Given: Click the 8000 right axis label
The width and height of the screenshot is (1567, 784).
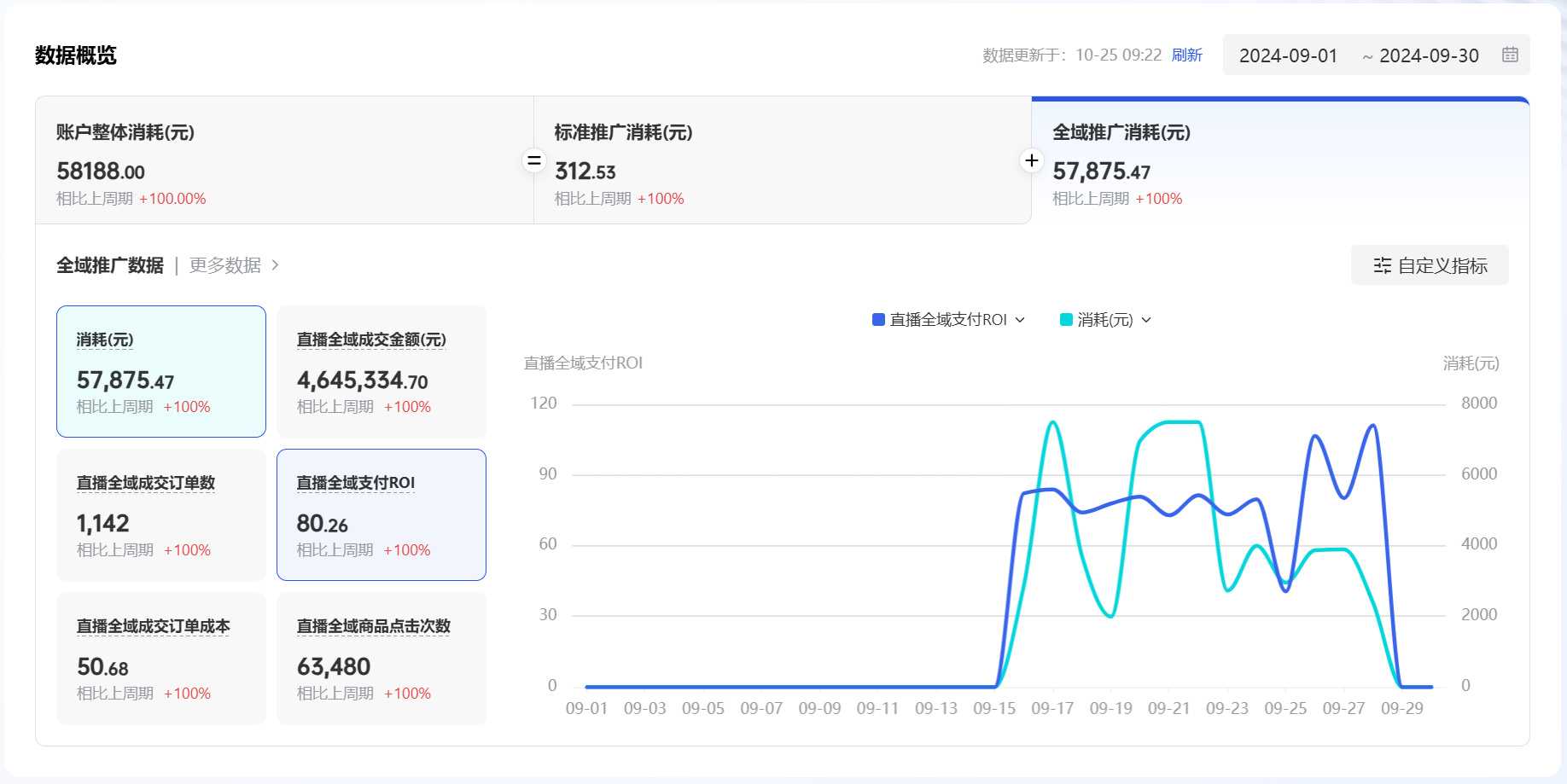Looking at the screenshot, I should click(x=1479, y=403).
